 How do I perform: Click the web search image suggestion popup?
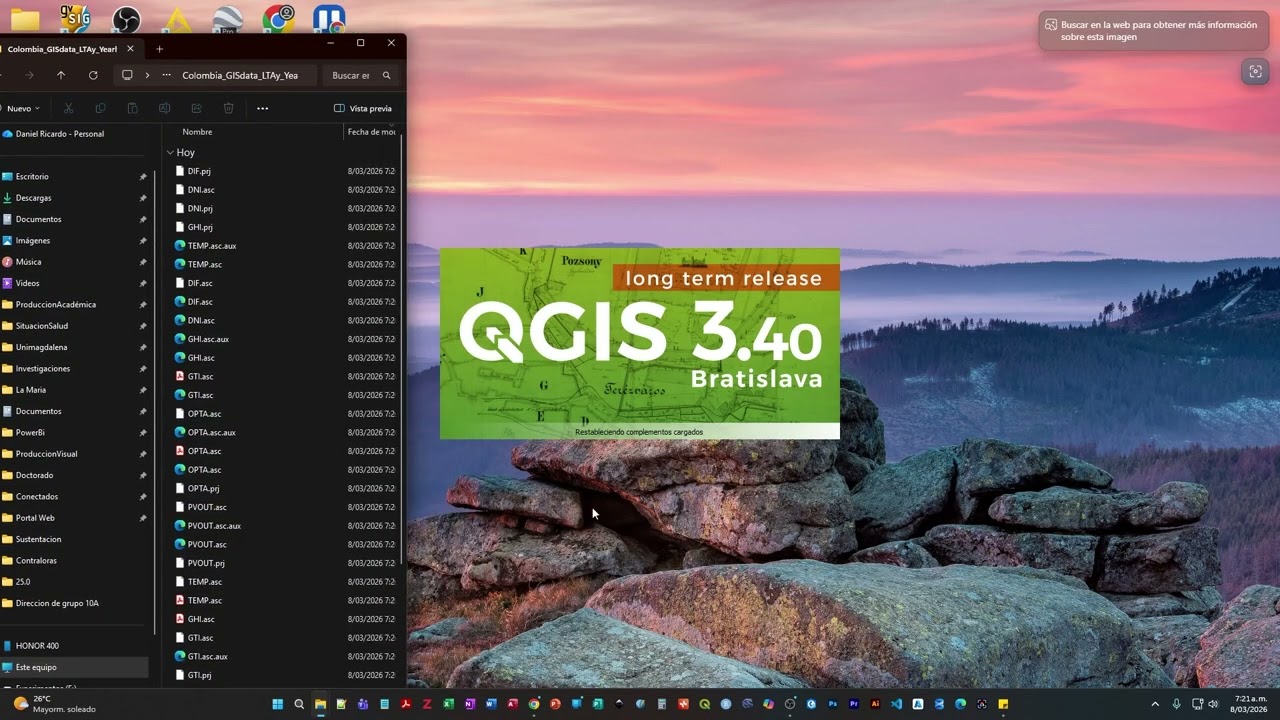pyautogui.click(x=1154, y=31)
